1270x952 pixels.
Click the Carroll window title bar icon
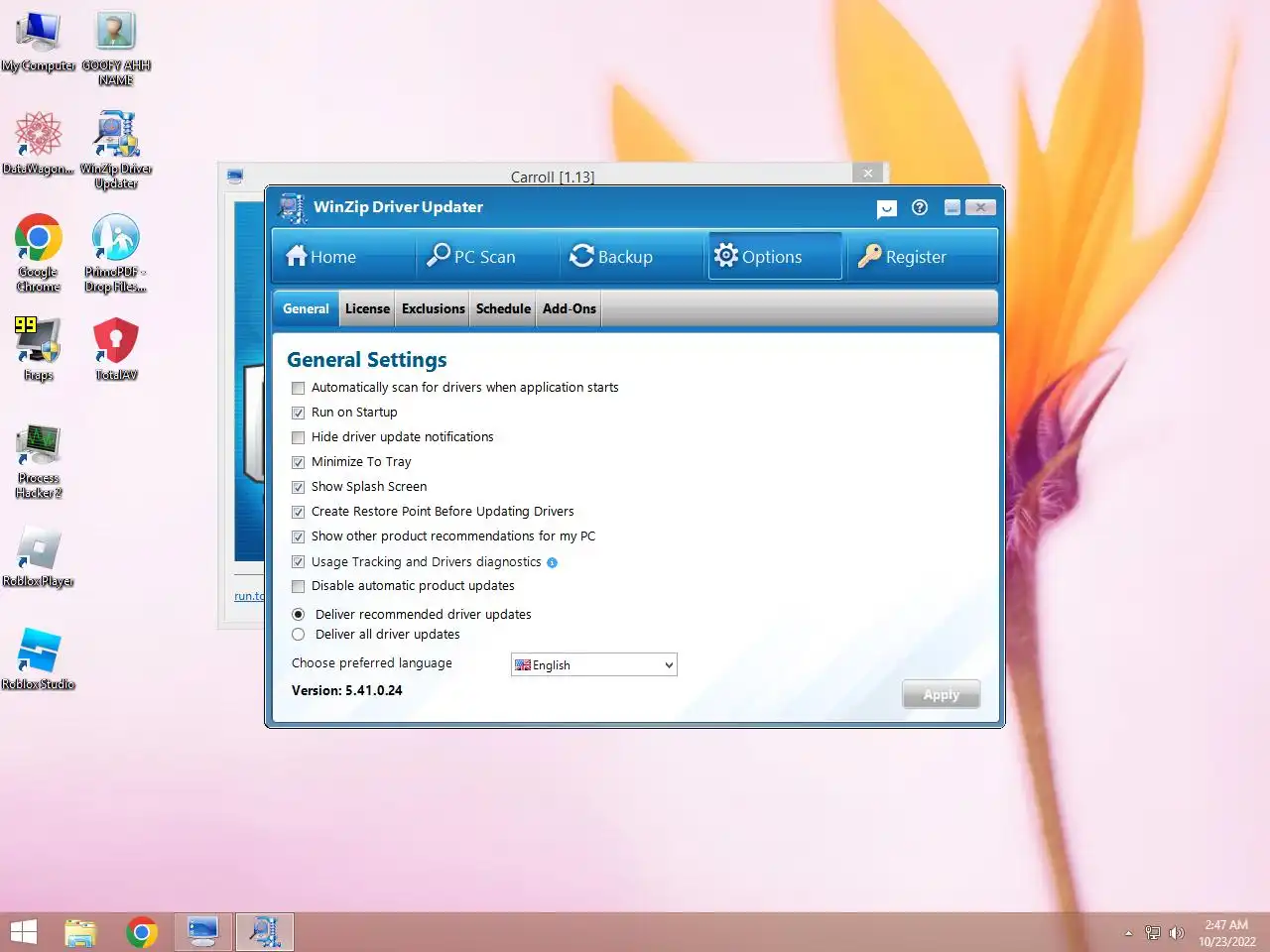pos(235,177)
